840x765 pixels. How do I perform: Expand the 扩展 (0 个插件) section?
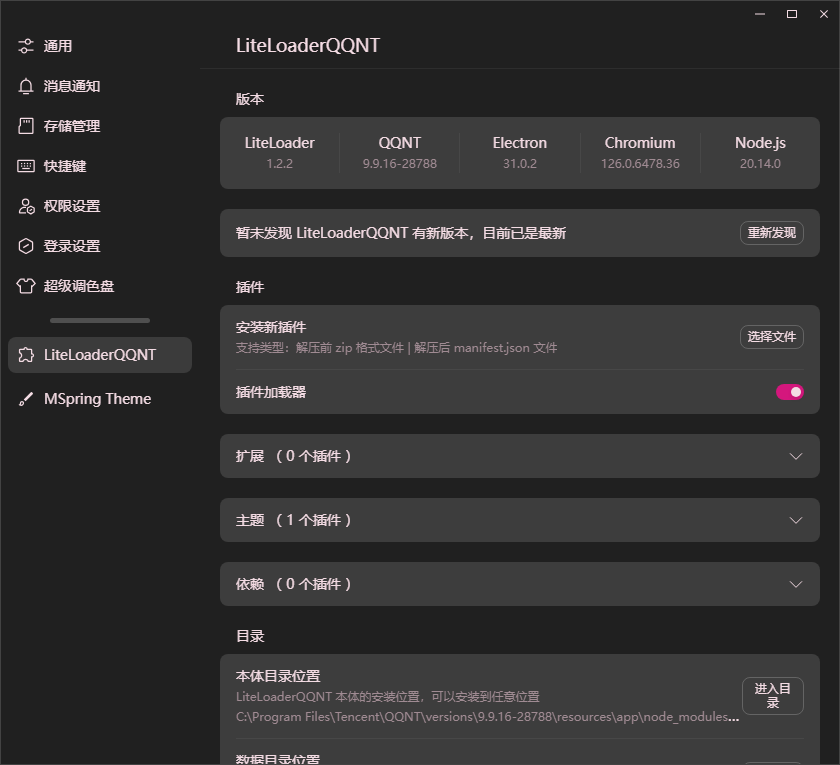pos(520,456)
